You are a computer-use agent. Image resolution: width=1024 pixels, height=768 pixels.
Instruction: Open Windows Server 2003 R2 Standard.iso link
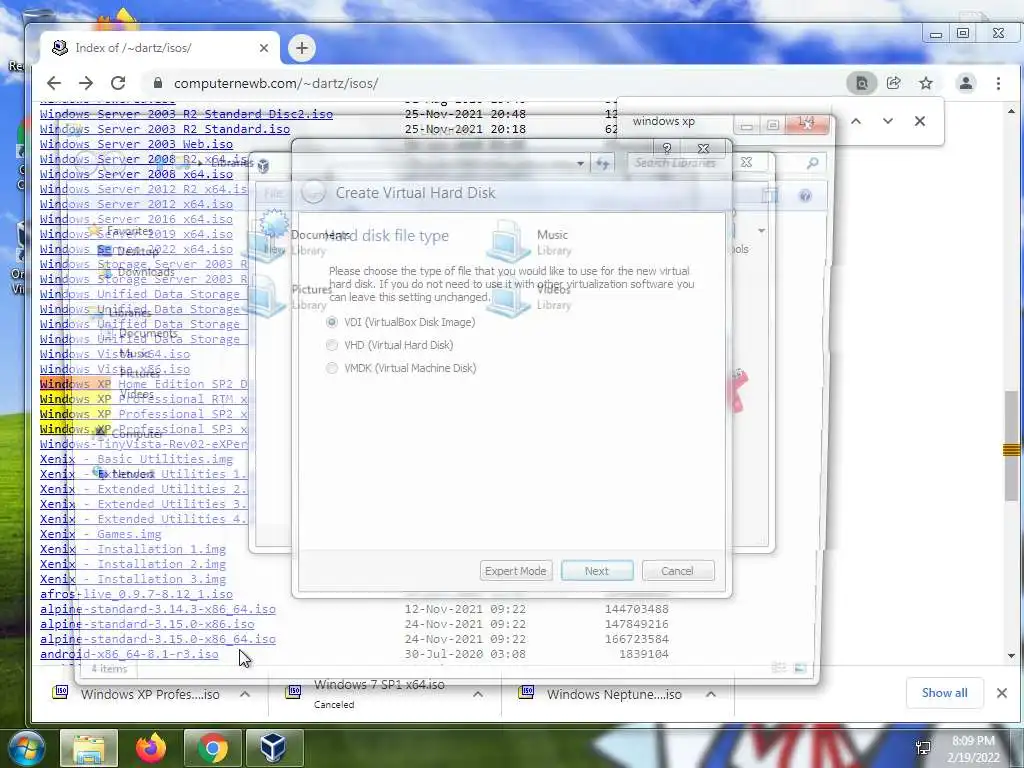(x=165, y=129)
